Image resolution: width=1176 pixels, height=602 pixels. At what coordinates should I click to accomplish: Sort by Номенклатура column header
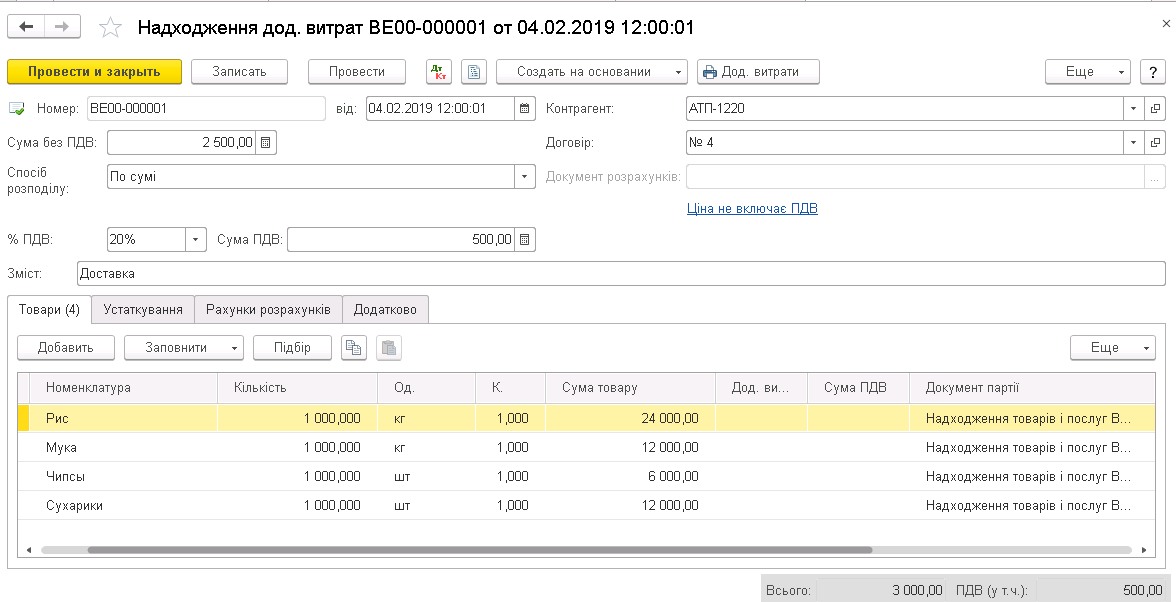[123, 388]
